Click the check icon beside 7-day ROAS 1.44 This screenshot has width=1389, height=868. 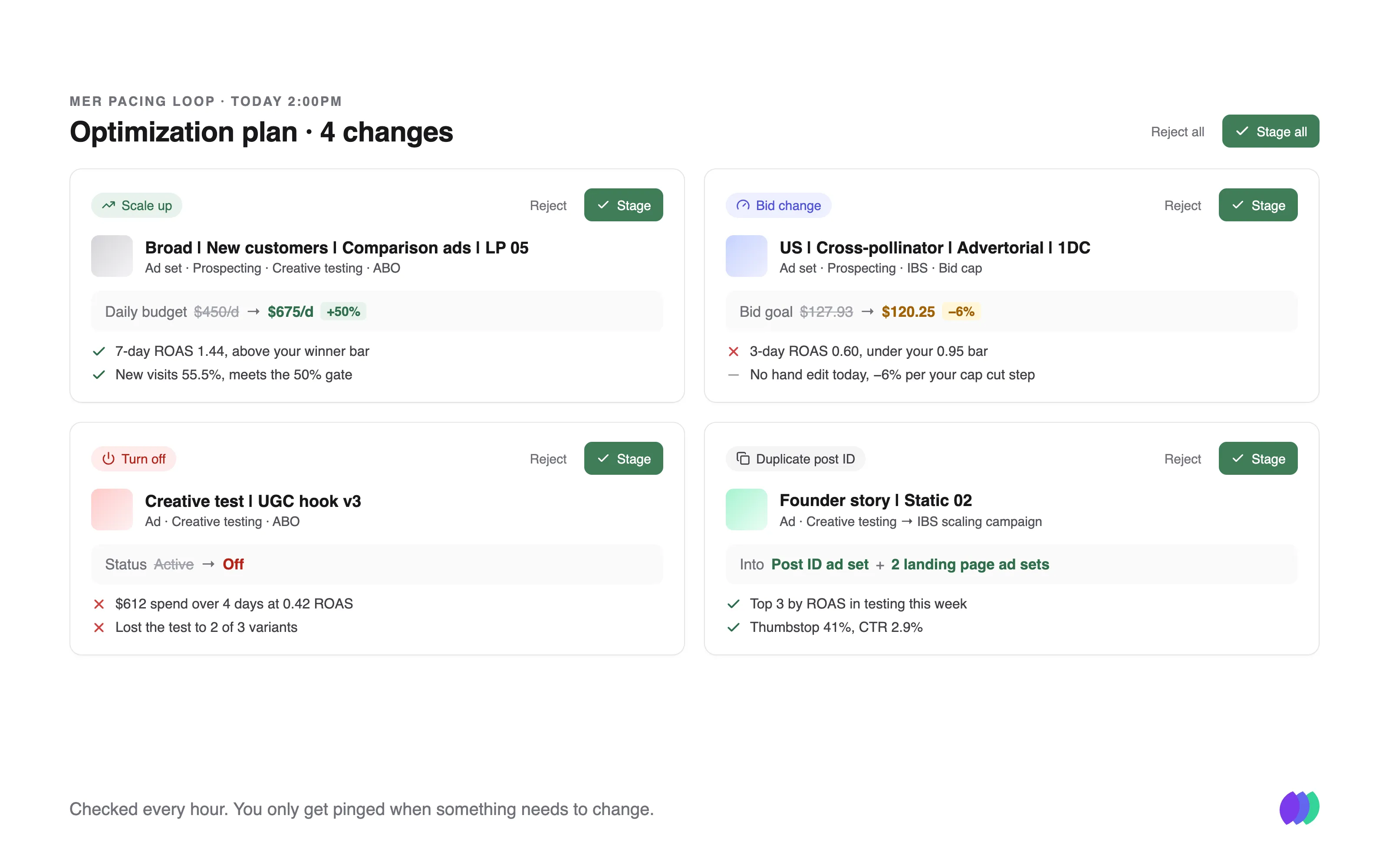[x=99, y=352]
